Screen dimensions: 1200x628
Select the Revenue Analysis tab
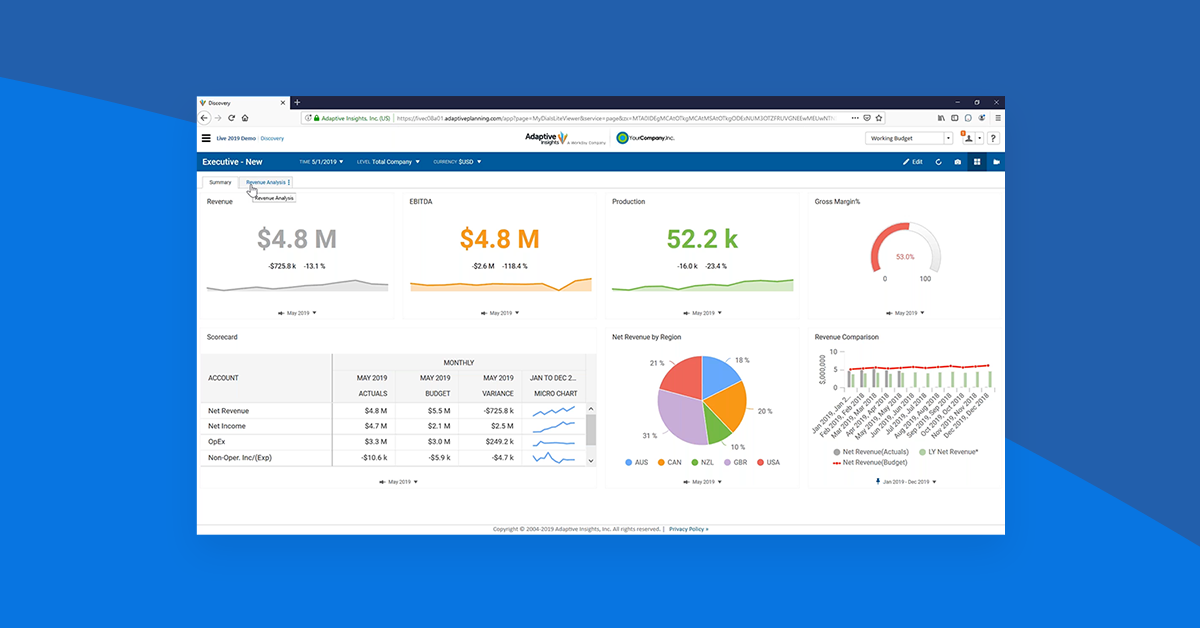(x=267, y=182)
